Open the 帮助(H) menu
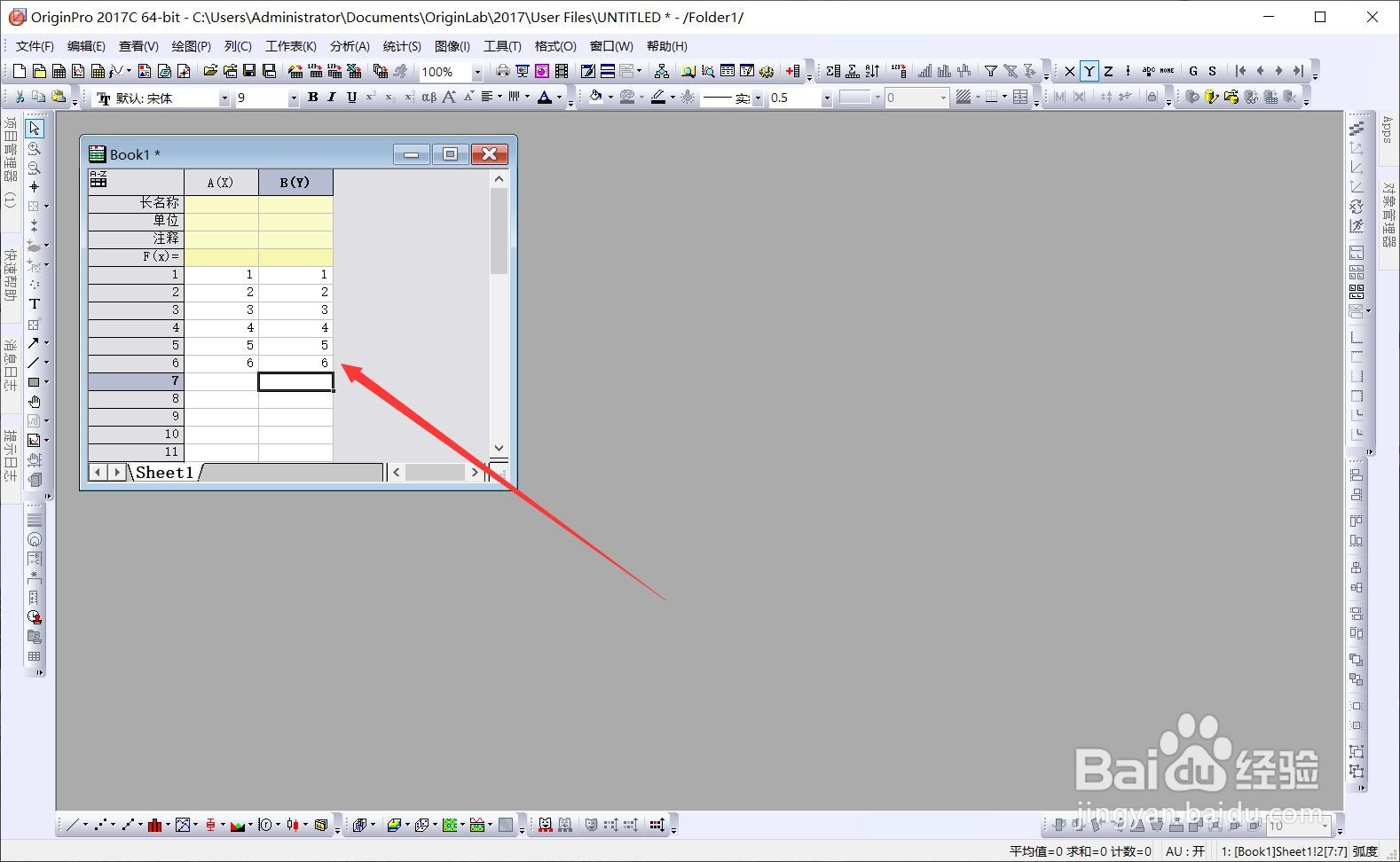 [667, 46]
